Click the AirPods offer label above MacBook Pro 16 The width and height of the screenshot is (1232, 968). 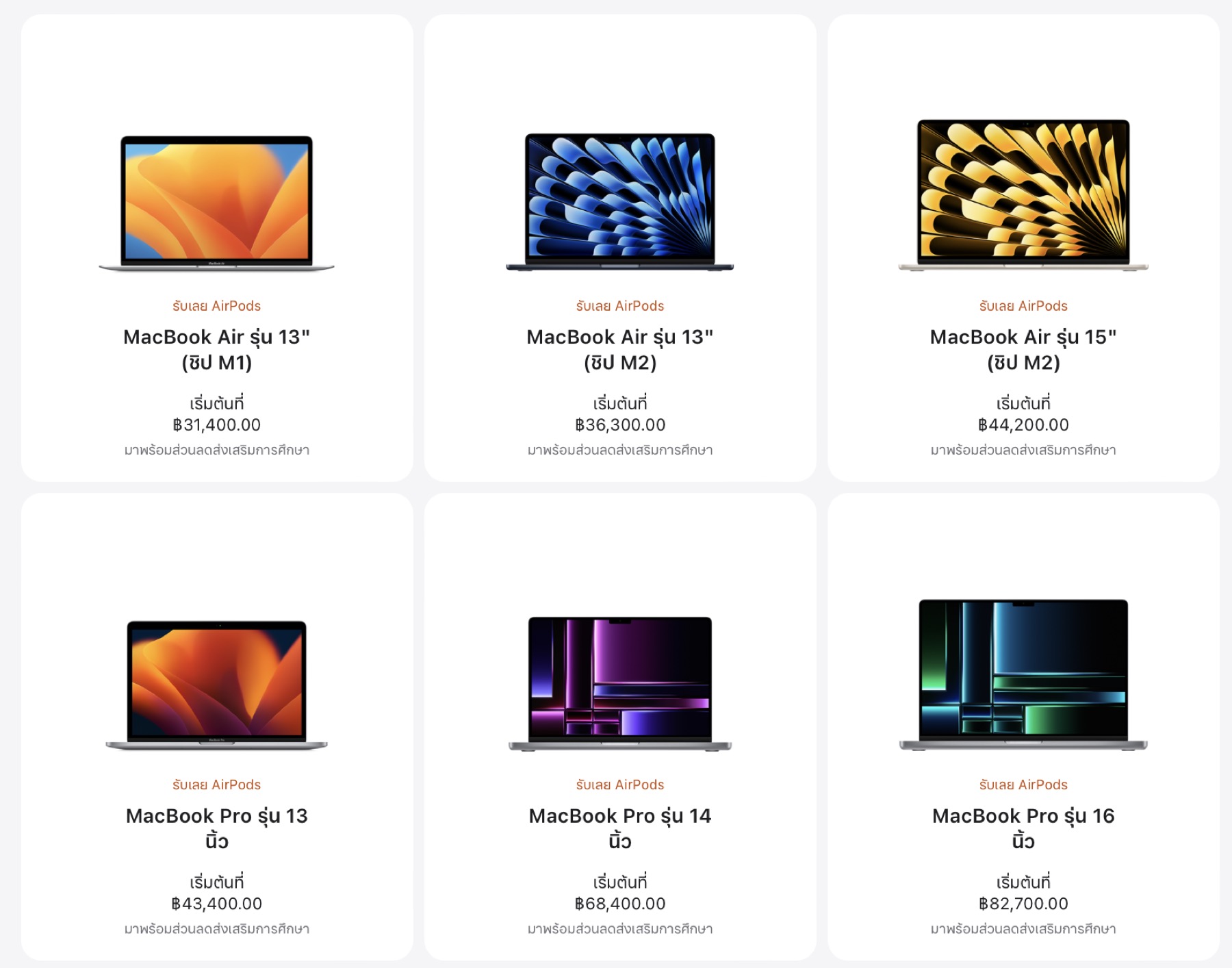(1023, 785)
